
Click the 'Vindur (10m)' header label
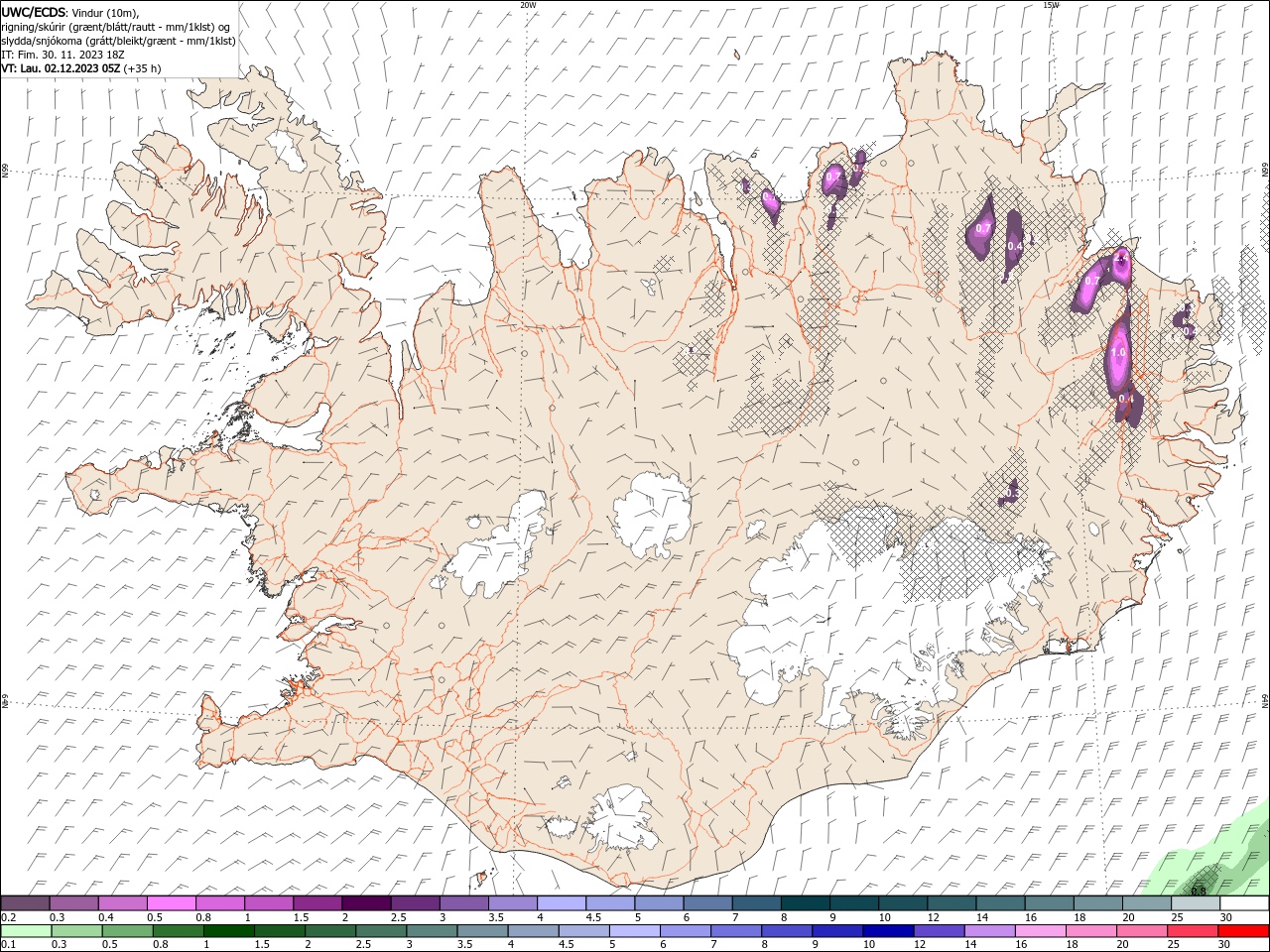pyautogui.click(x=106, y=12)
